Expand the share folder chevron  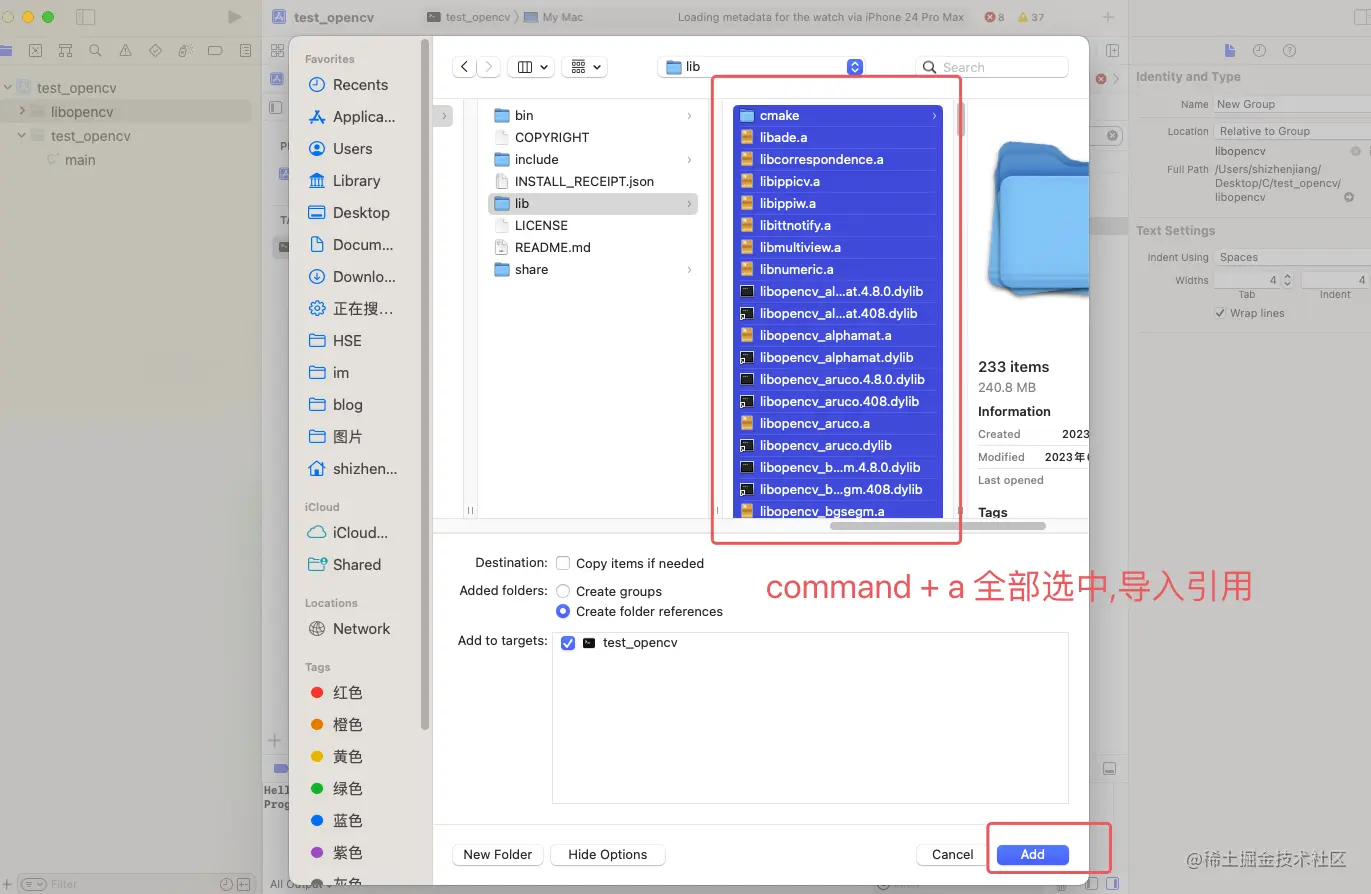(x=689, y=270)
